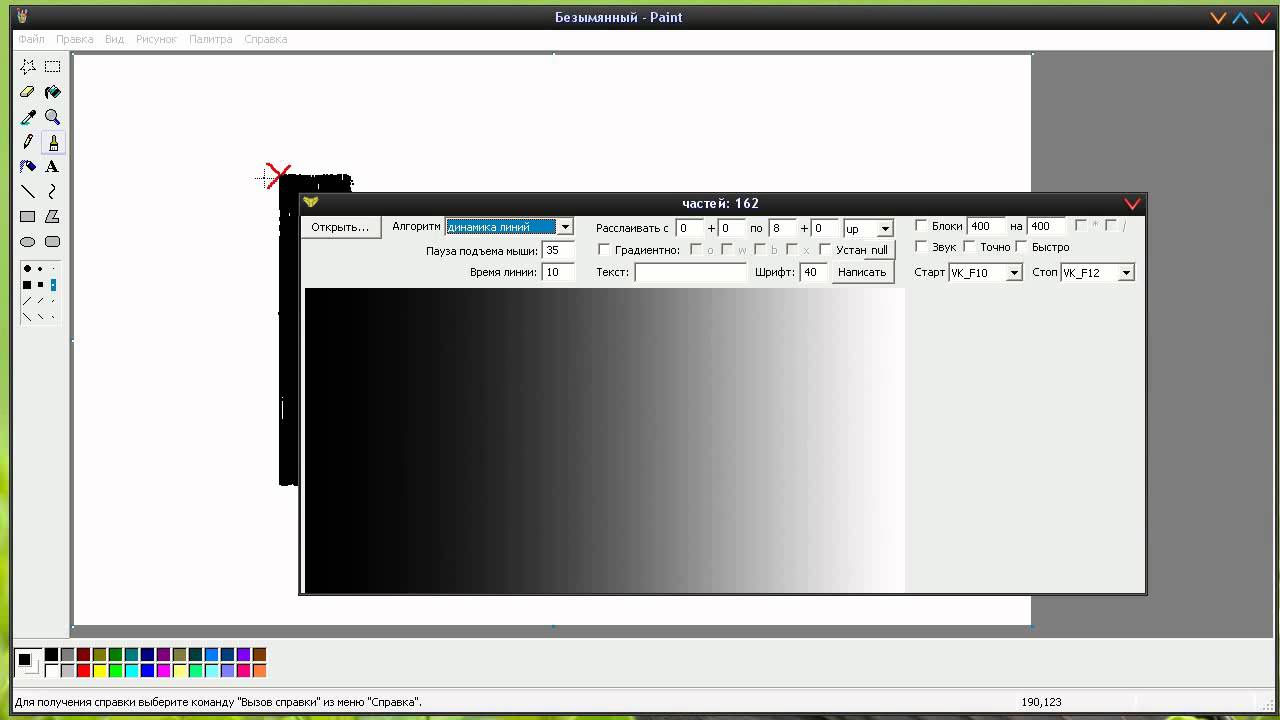Open the 'up' direction dropdown
The width and height of the screenshot is (1280, 720).
(x=884, y=229)
